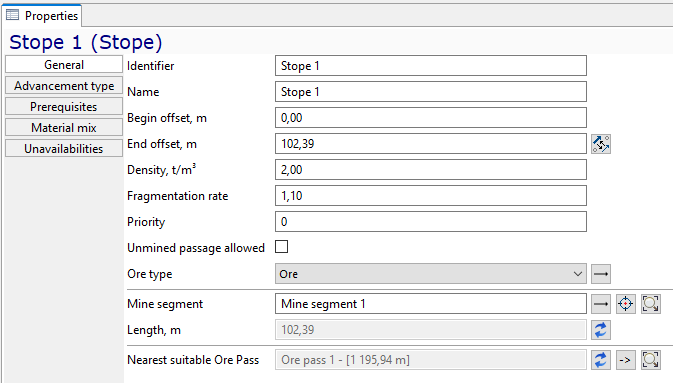The height and width of the screenshot is (383, 674).
Task: Click the Ore Pass '->' button
Action: click(x=625, y=360)
